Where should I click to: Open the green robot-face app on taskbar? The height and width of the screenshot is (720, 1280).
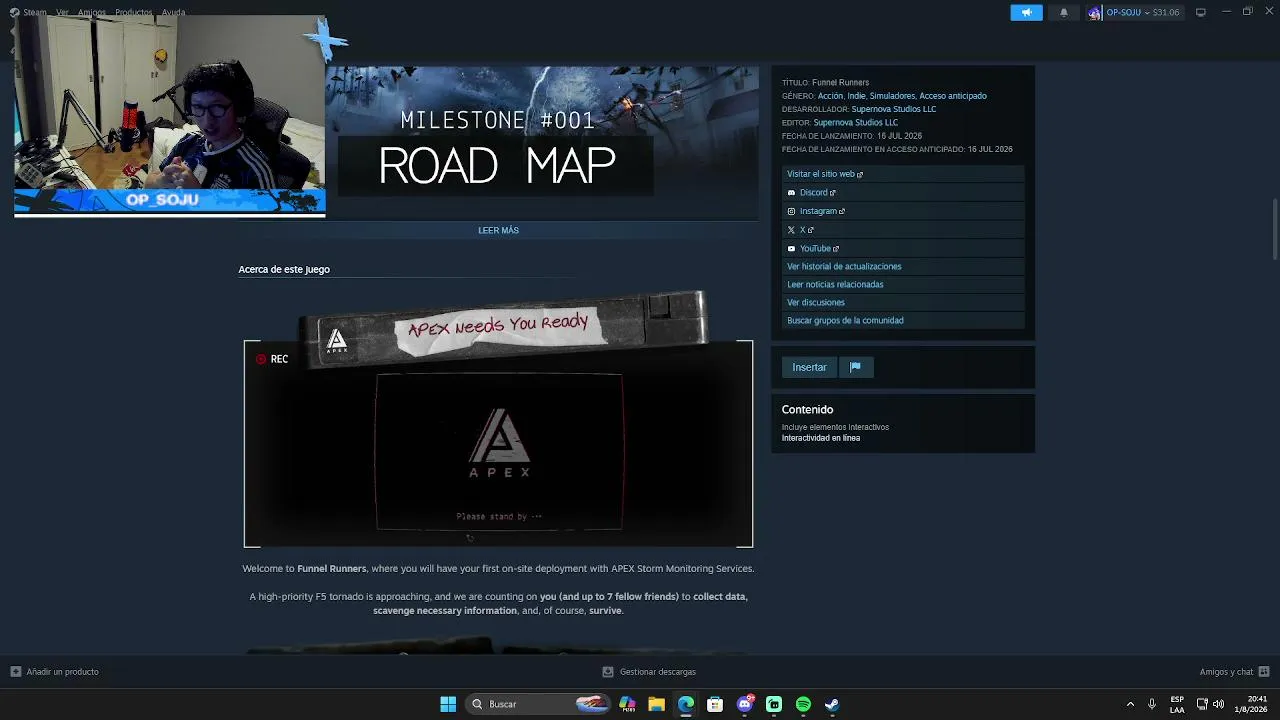click(774, 704)
